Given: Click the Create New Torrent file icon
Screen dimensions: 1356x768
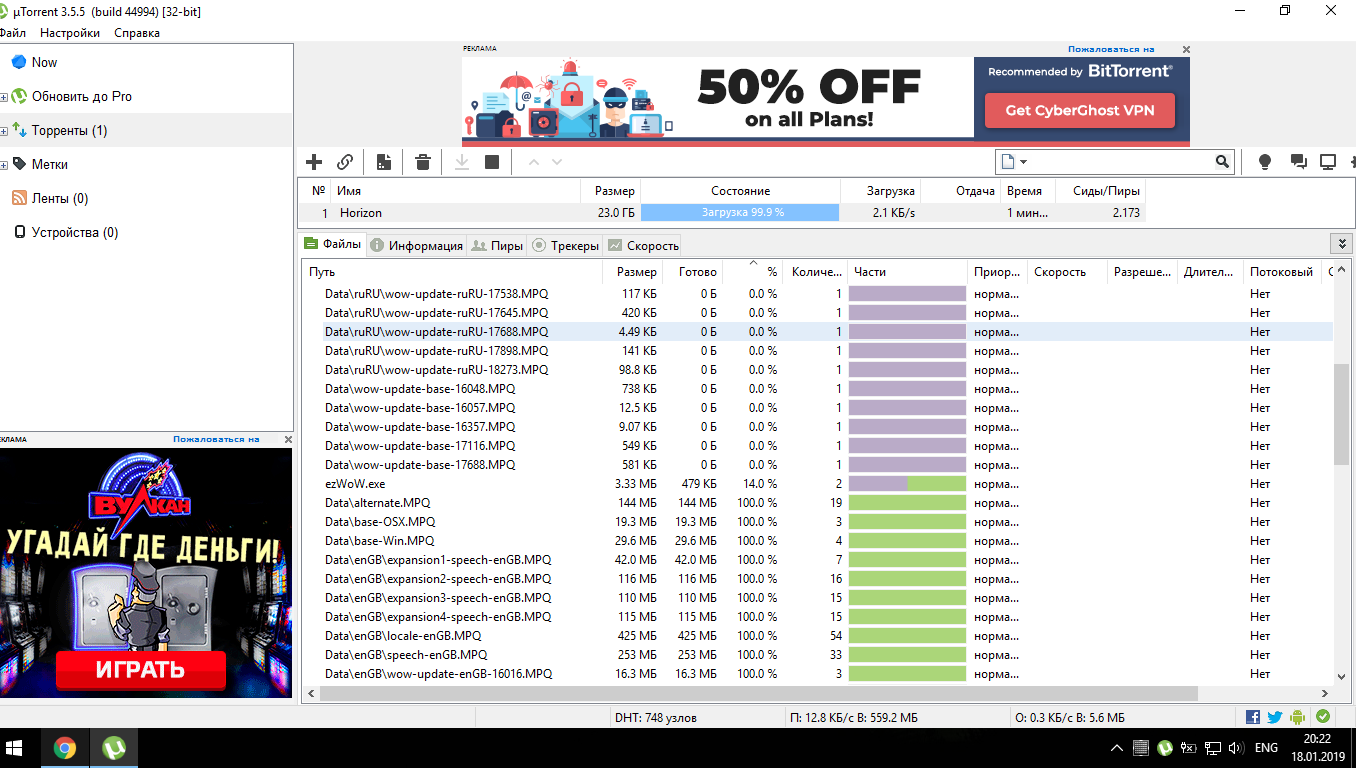Looking at the screenshot, I should [384, 162].
